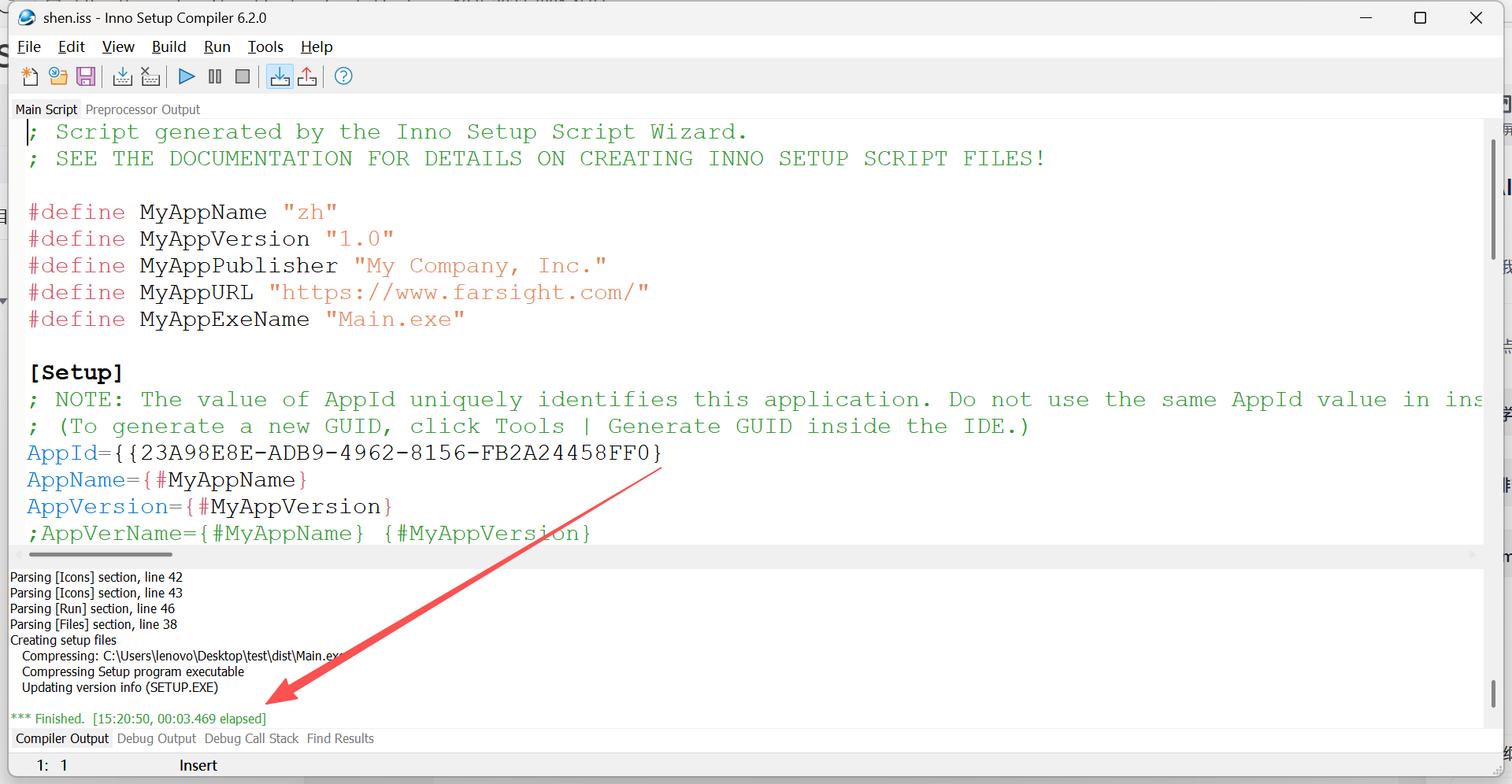Click the MyAppVersion "1.0" define line
Viewport: 1512px width, 784px height.
tap(211, 239)
